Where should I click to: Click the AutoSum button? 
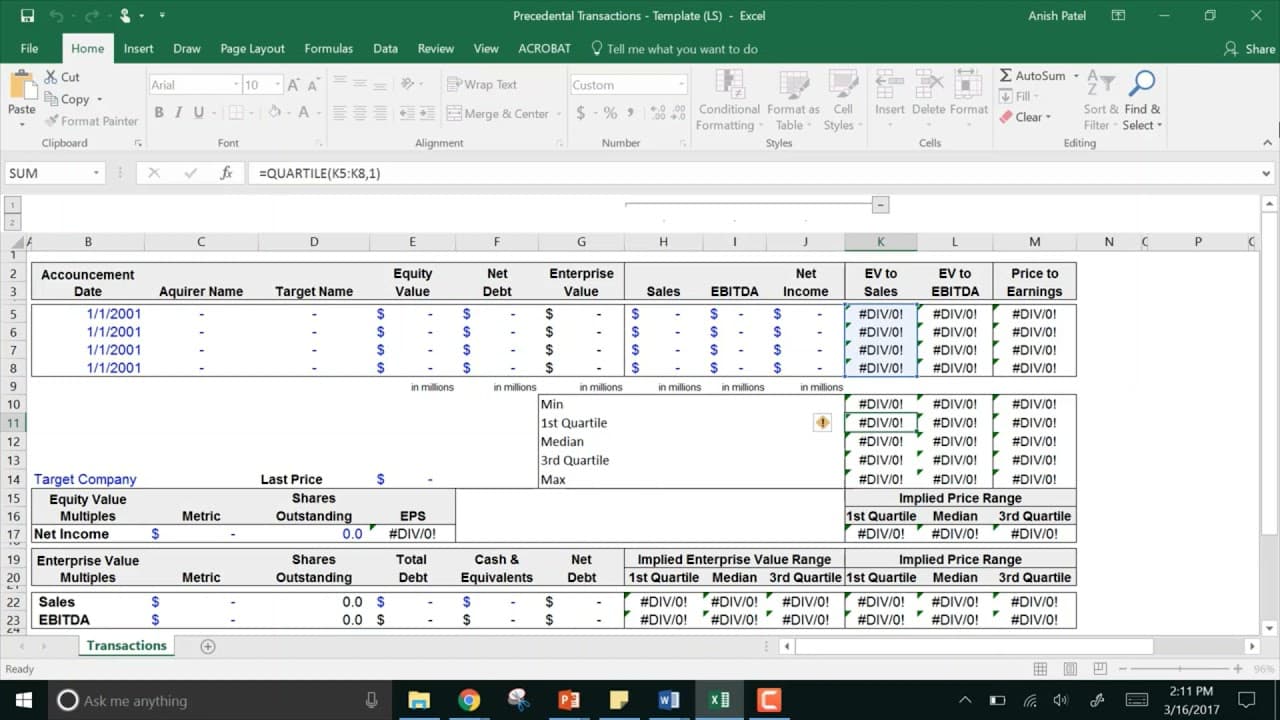coord(1032,76)
